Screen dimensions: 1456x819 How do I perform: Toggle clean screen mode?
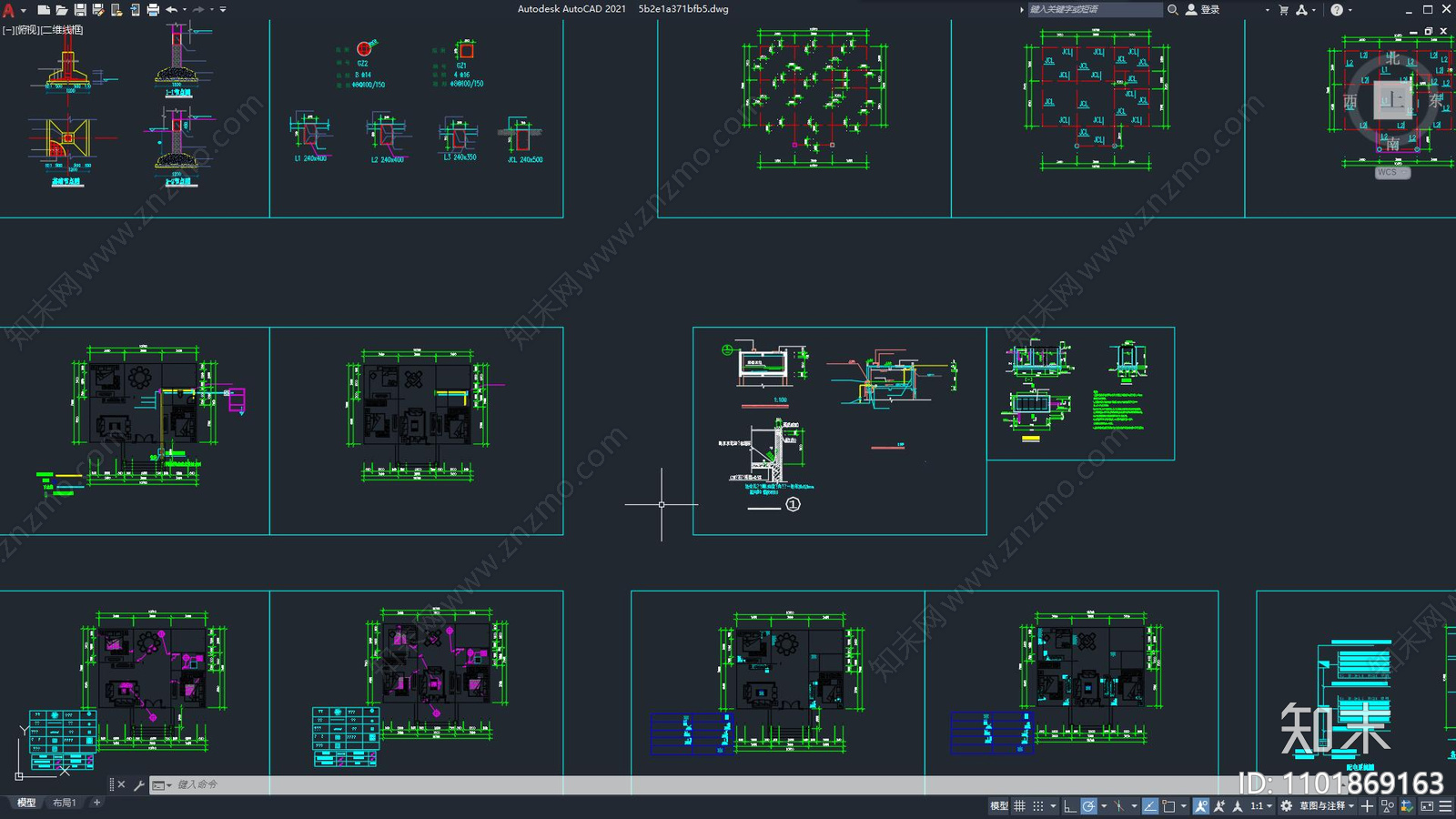[x=1427, y=806]
